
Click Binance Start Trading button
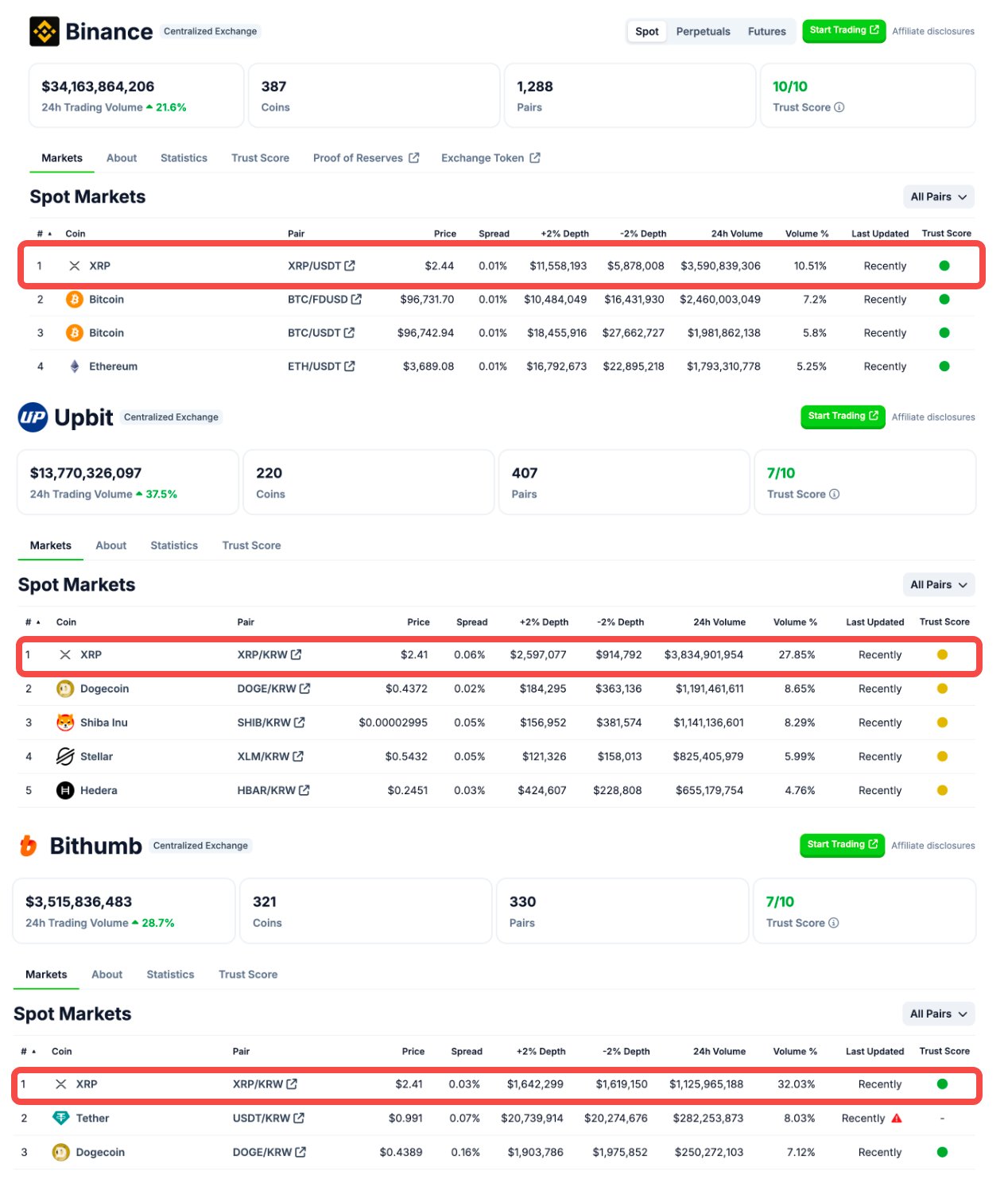click(844, 31)
